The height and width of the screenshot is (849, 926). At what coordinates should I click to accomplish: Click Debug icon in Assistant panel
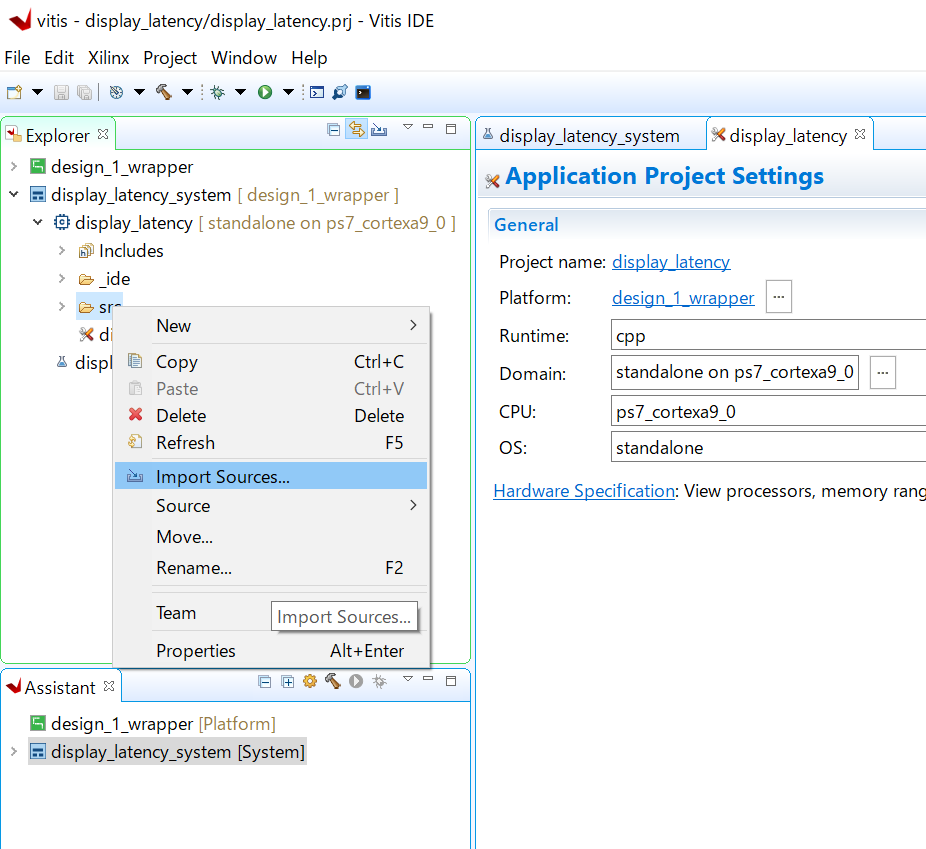pos(379,681)
